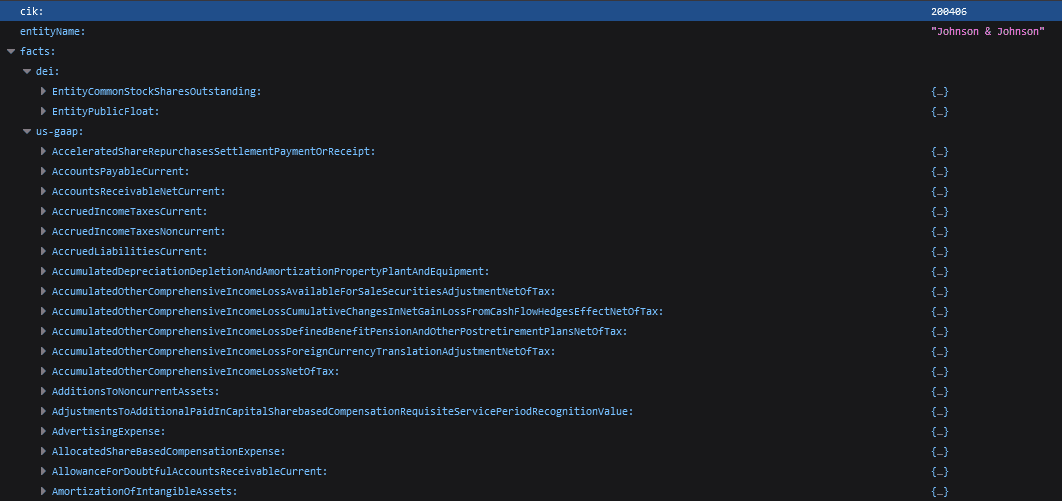Select the dei key label

tap(47, 71)
